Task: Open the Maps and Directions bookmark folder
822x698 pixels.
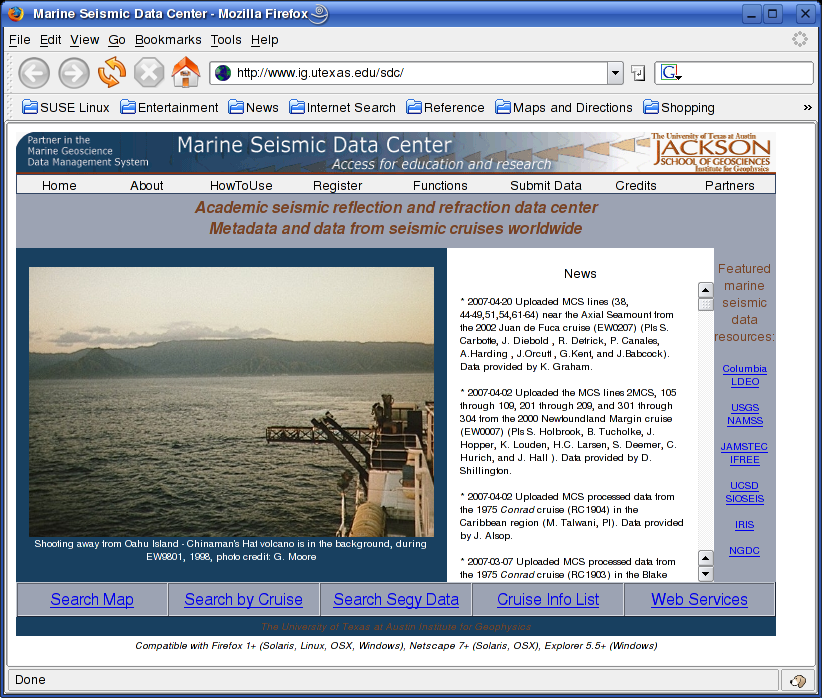Action: pos(564,107)
